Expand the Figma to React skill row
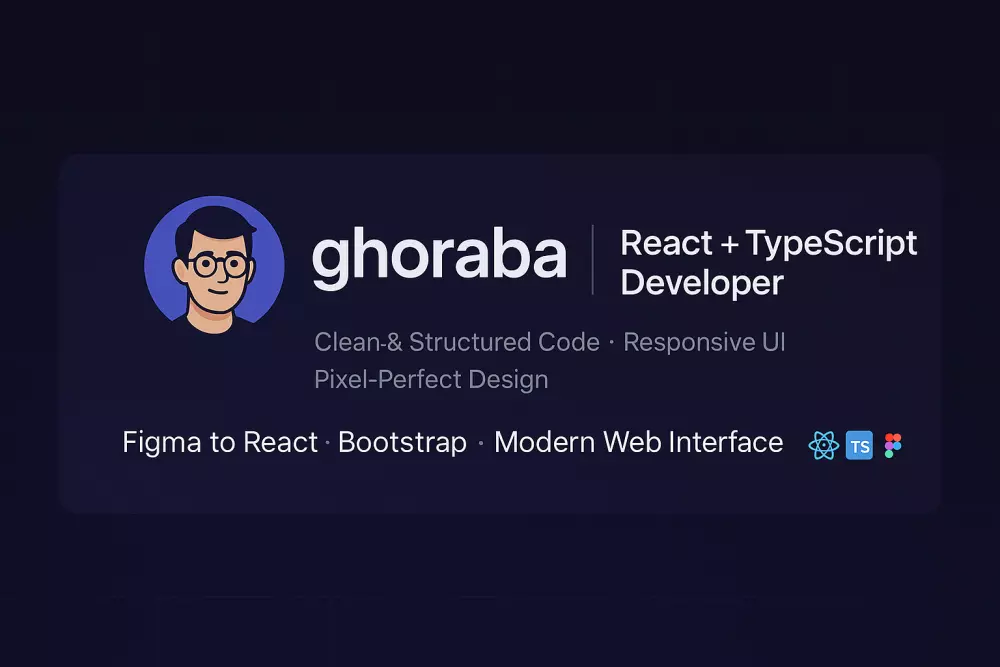The height and width of the screenshot is (667, 1000). [x=220, y=442]
